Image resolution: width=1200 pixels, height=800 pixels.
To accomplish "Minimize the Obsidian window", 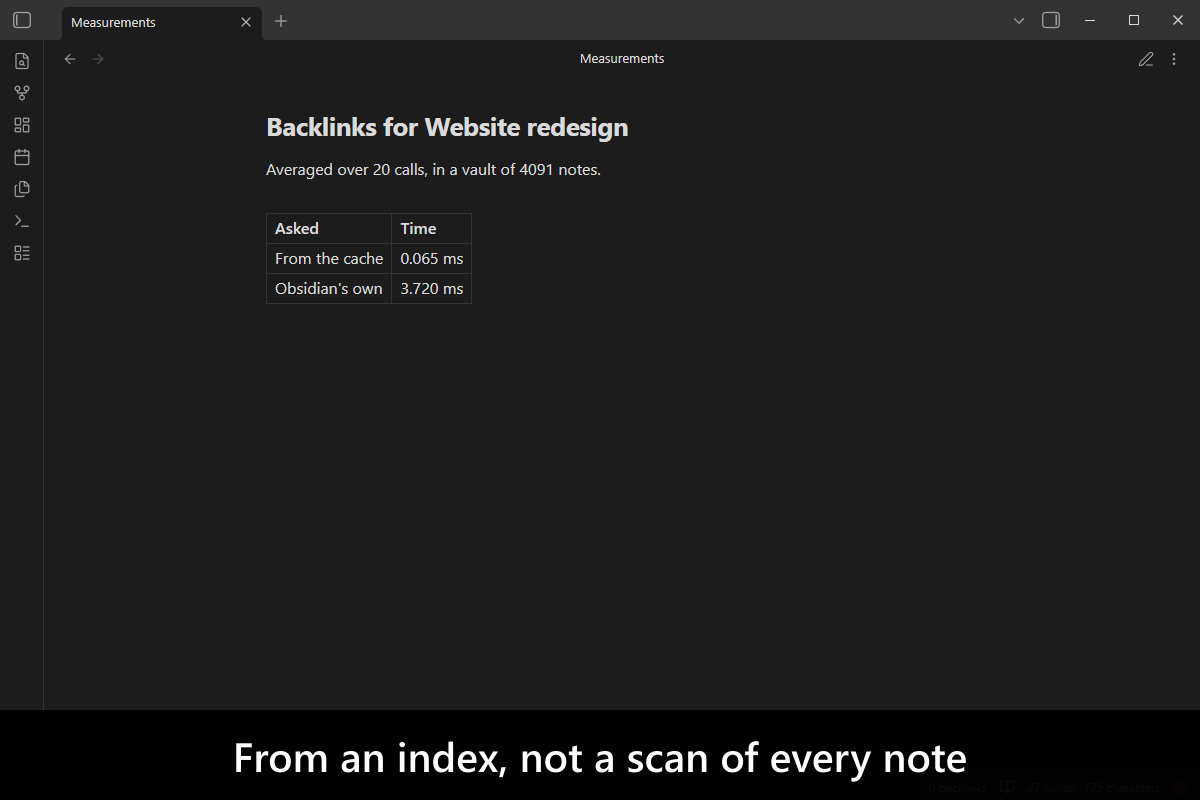I will tap(1090, 20).
